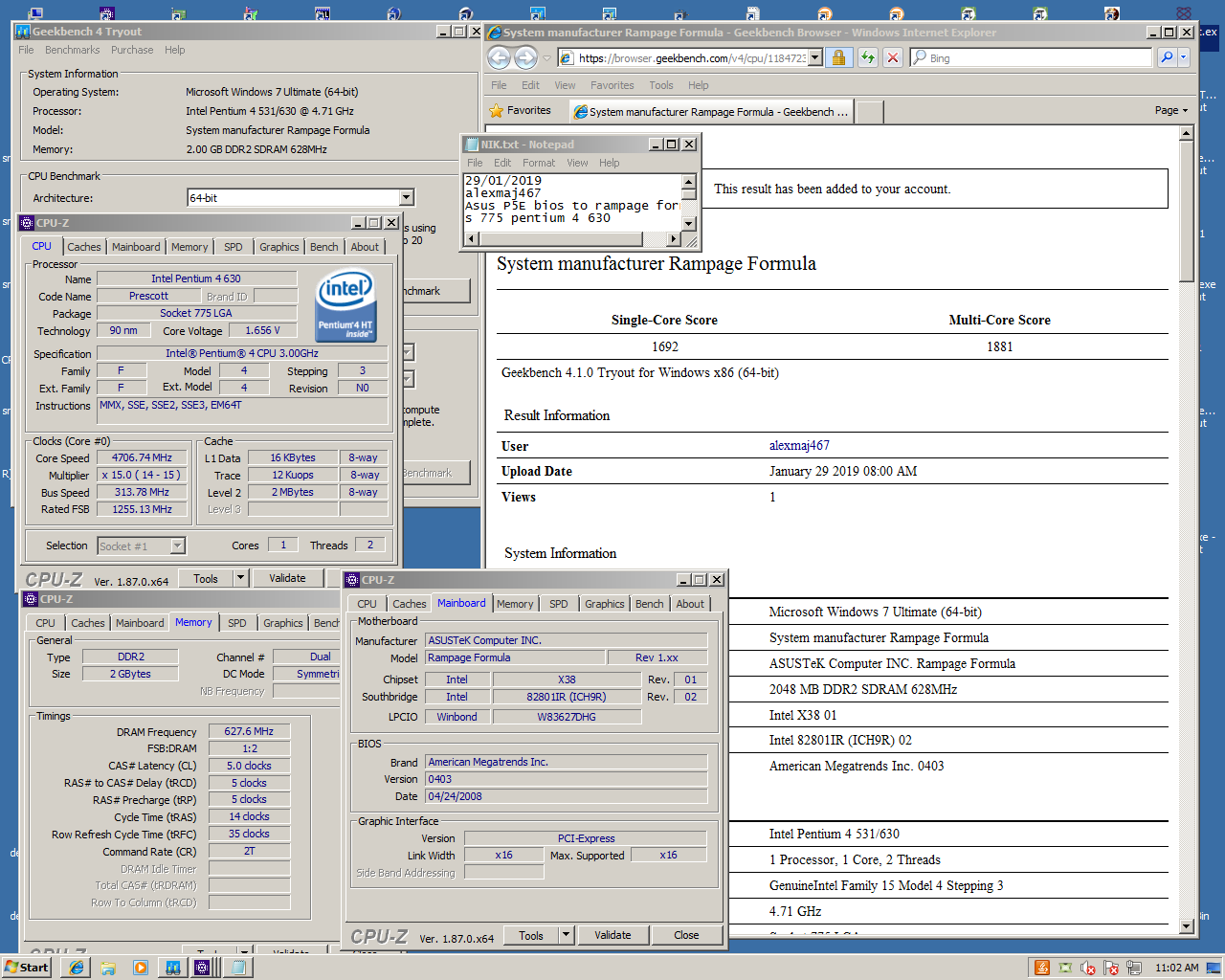Viewport: 1225px width, 980px height.
Task: Open Internet Explorer from the taskbar
Action: [x=76, y=968]
